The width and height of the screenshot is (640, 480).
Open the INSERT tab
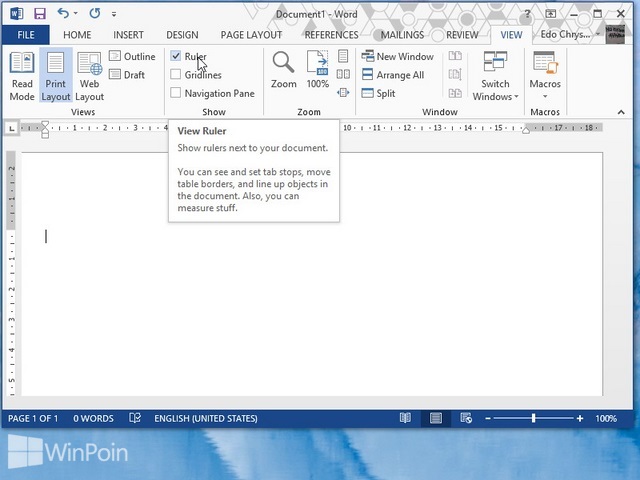128,35
